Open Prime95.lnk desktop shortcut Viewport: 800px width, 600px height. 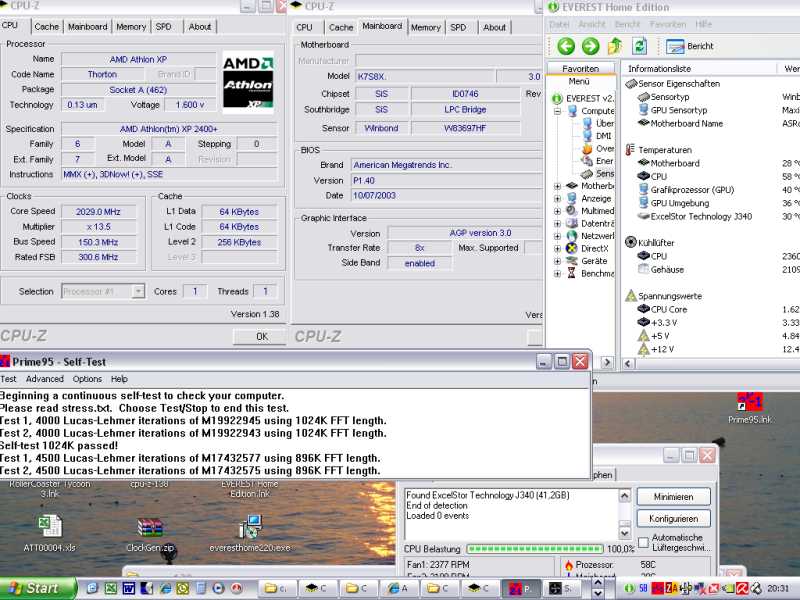point(749,407)
